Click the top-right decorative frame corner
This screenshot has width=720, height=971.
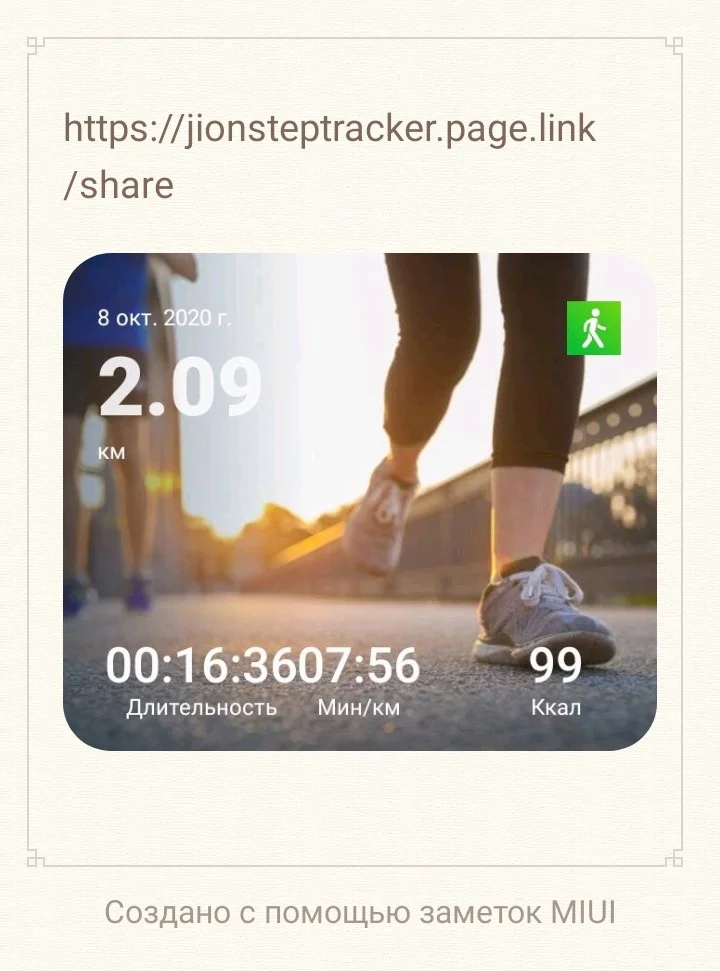coord(674,46)
